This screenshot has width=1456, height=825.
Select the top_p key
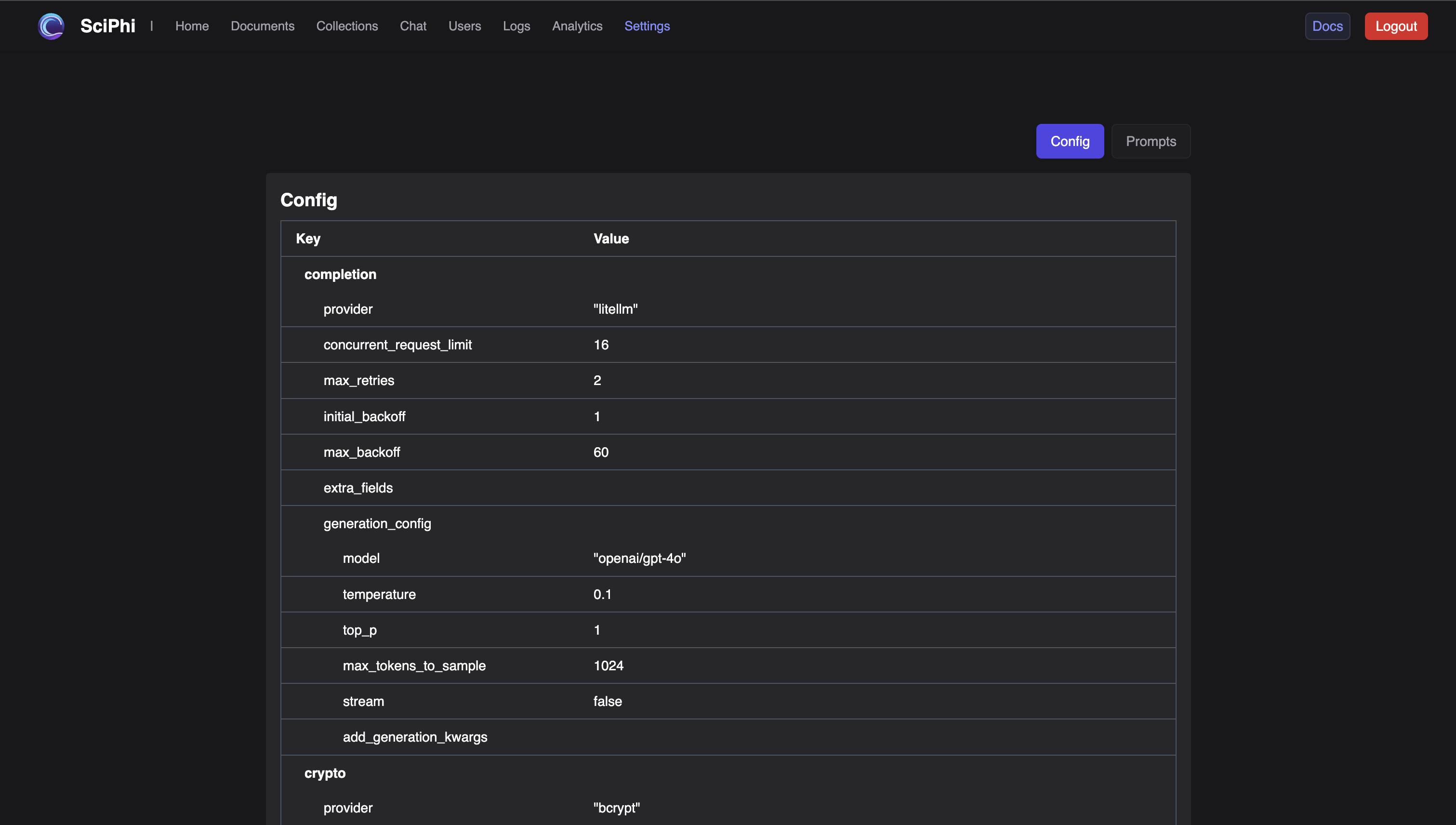pyautogui.click(x=360, y=630)
